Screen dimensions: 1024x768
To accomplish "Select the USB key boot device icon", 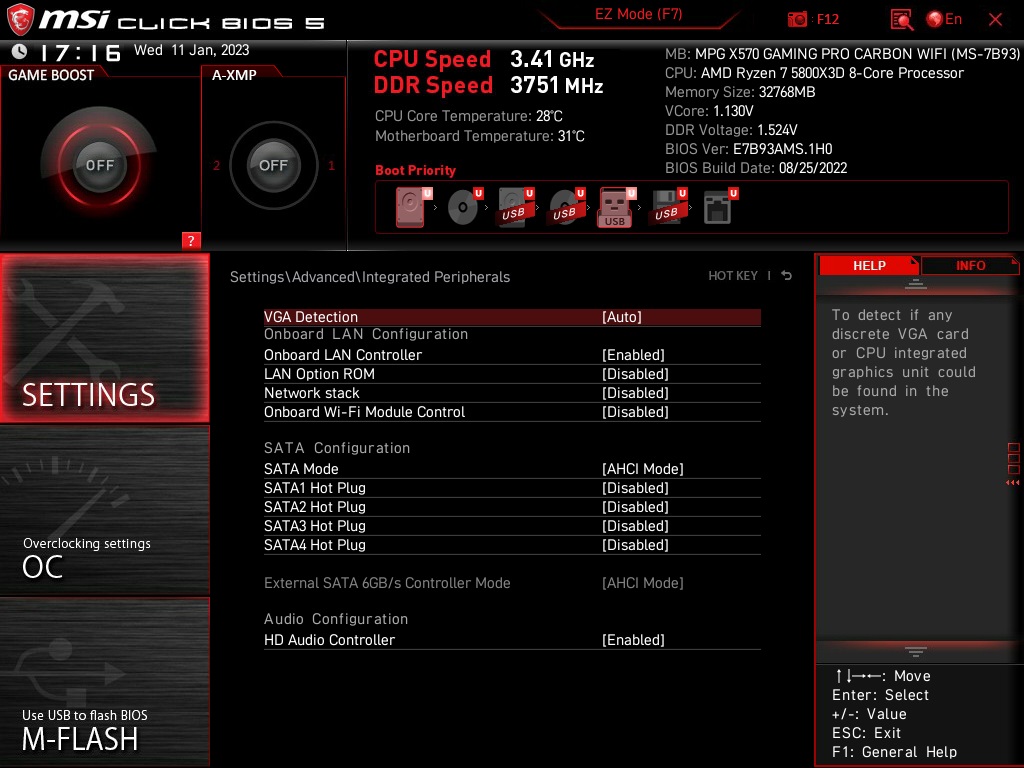I will click(x=616, y=208).
